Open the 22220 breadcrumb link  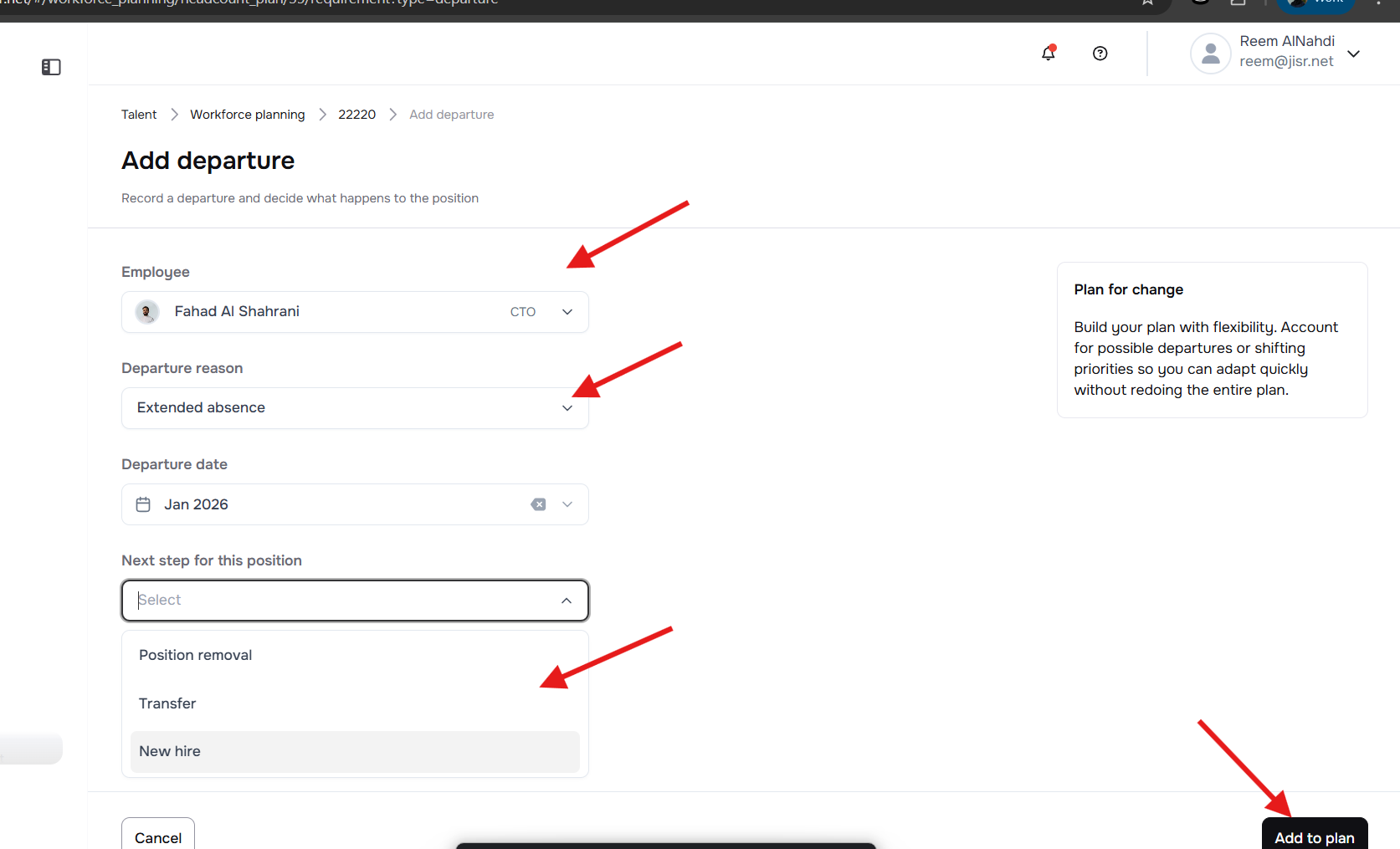pos(356,115)
